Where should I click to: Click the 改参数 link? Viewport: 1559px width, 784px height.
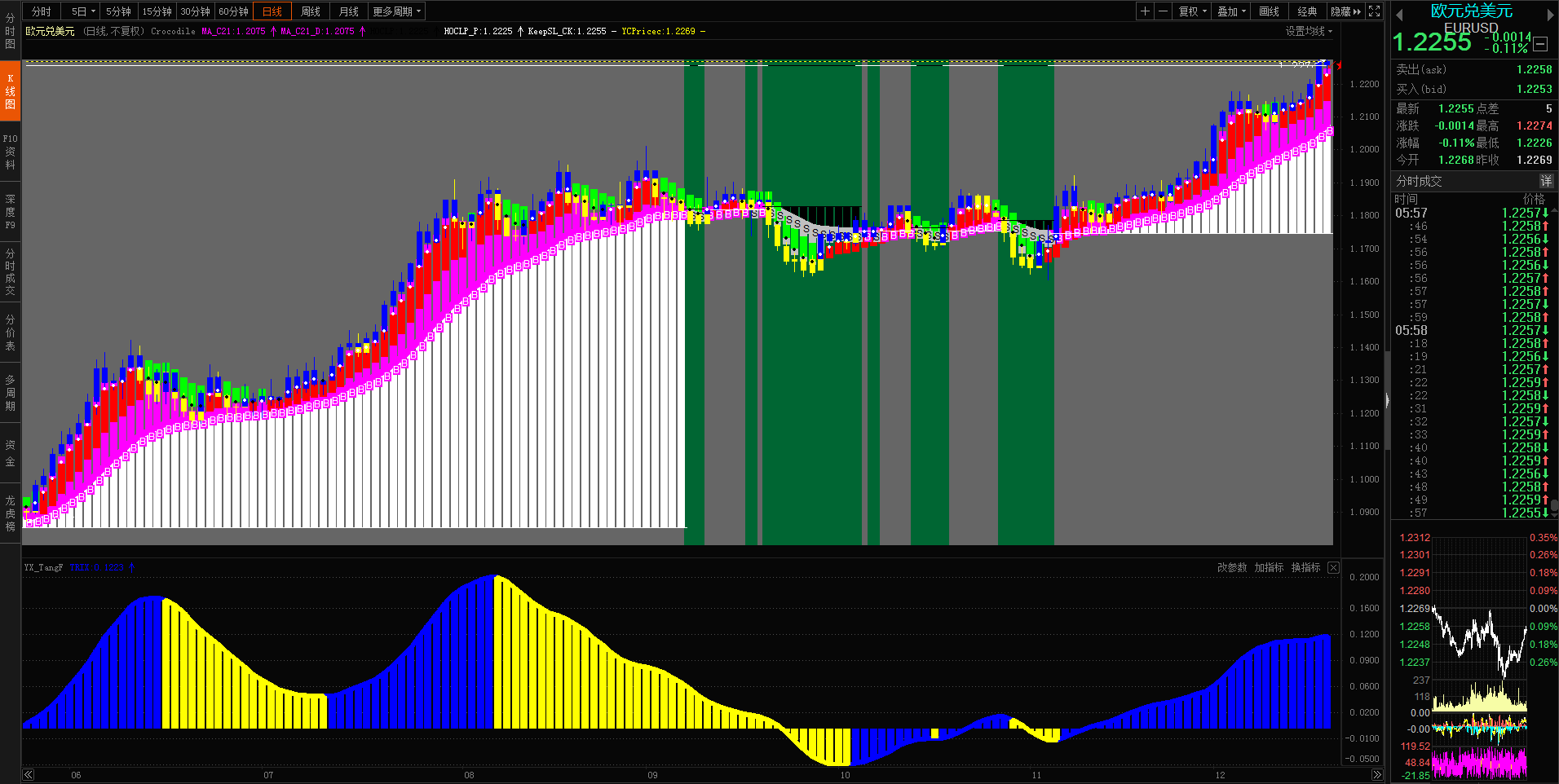point(1231,567)
